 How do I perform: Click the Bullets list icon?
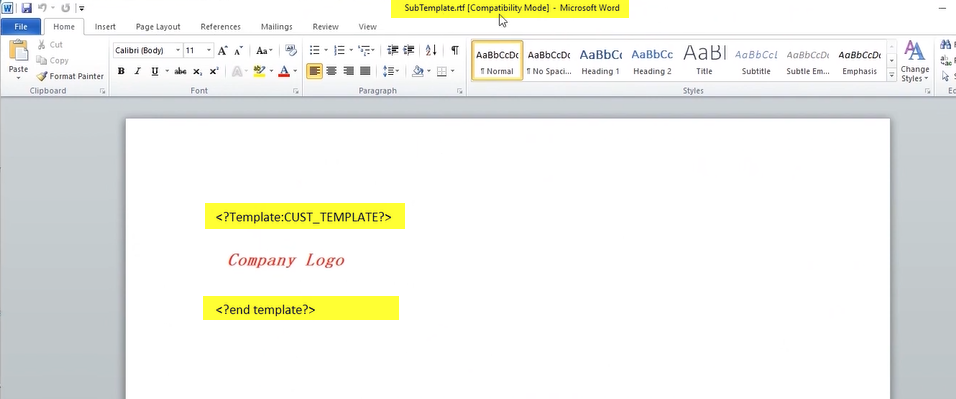(315, 51)
